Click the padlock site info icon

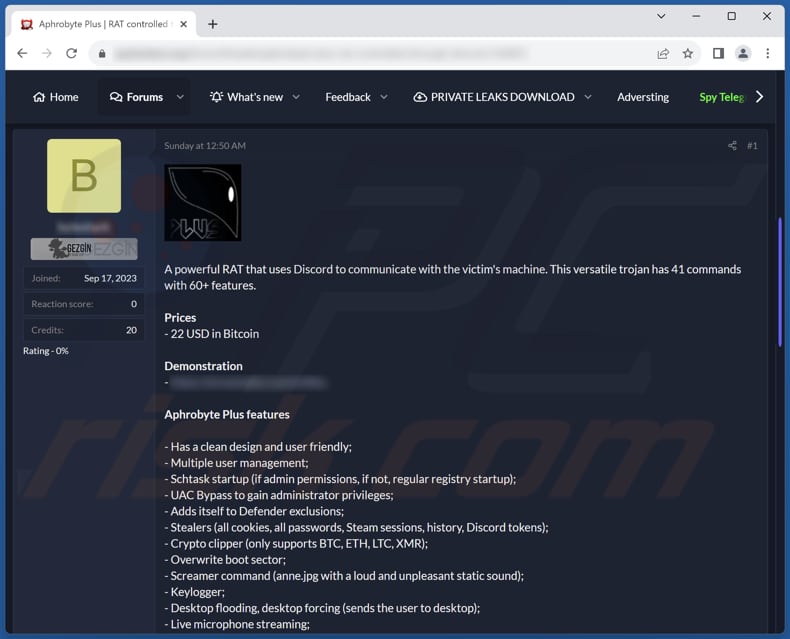[x=102, y=53]
